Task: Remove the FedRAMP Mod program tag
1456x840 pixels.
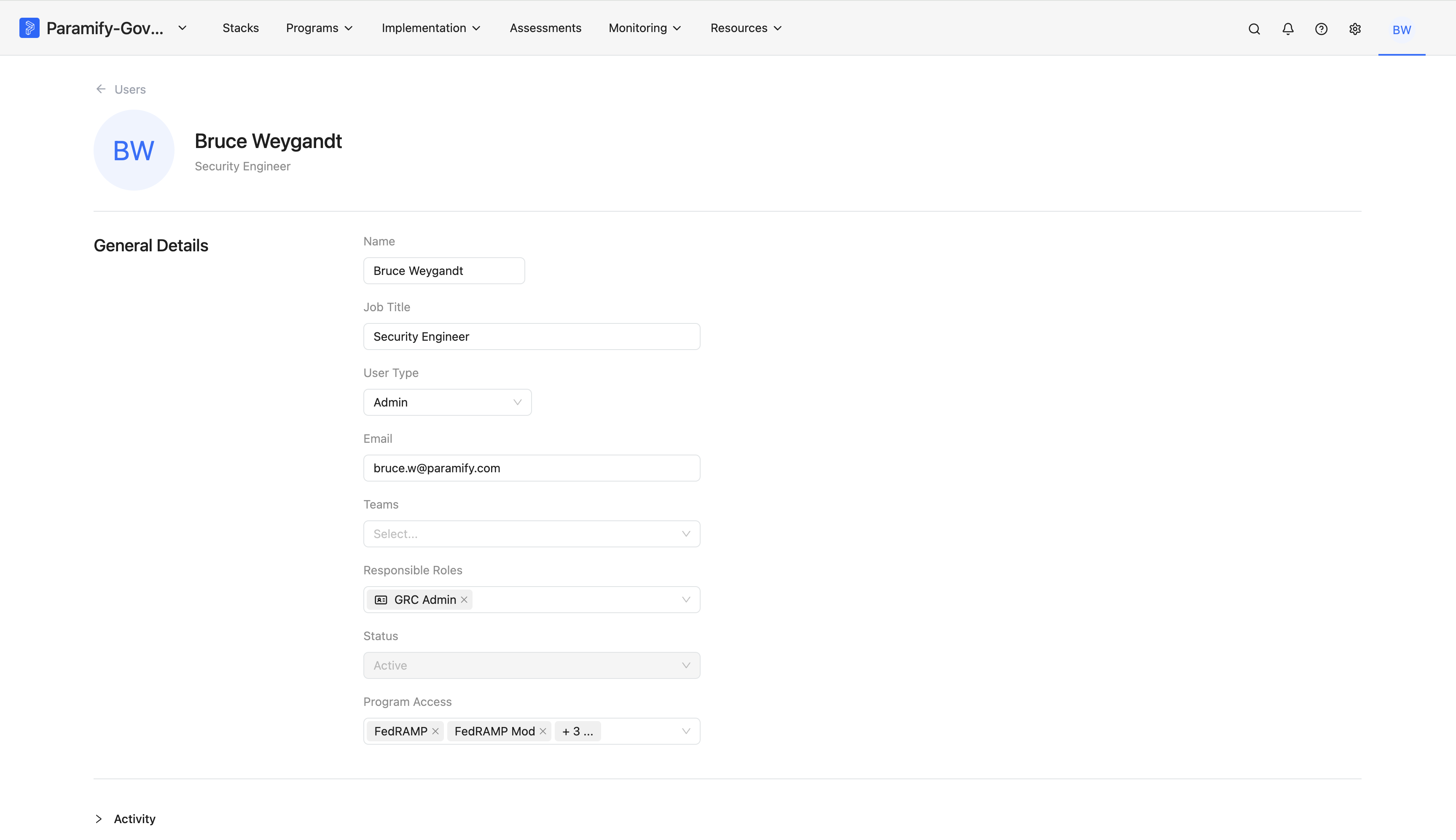Action: [x=543, y=731]
